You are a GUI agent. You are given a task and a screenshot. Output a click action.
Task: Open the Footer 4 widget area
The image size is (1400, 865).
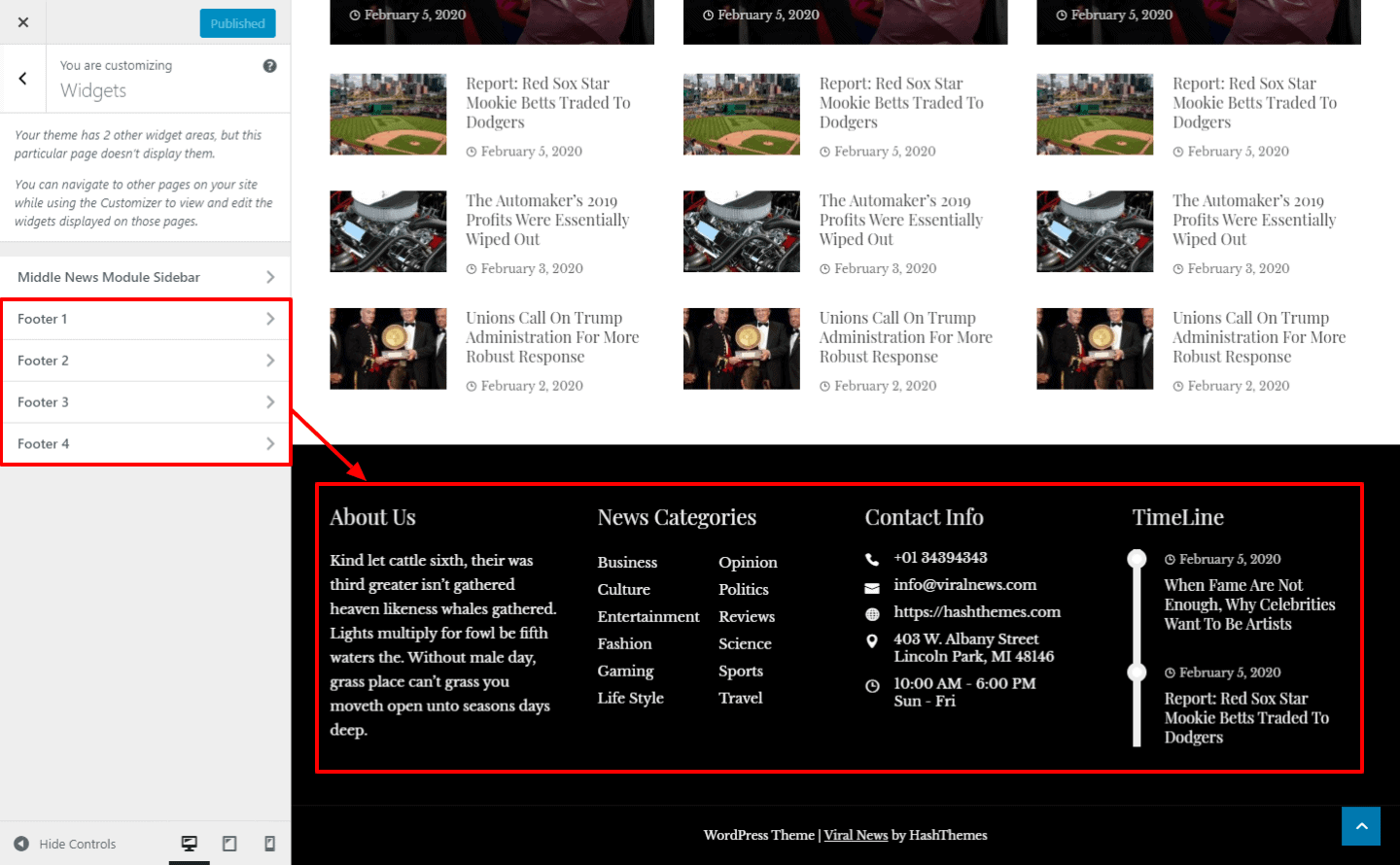(x=145, y=444)
